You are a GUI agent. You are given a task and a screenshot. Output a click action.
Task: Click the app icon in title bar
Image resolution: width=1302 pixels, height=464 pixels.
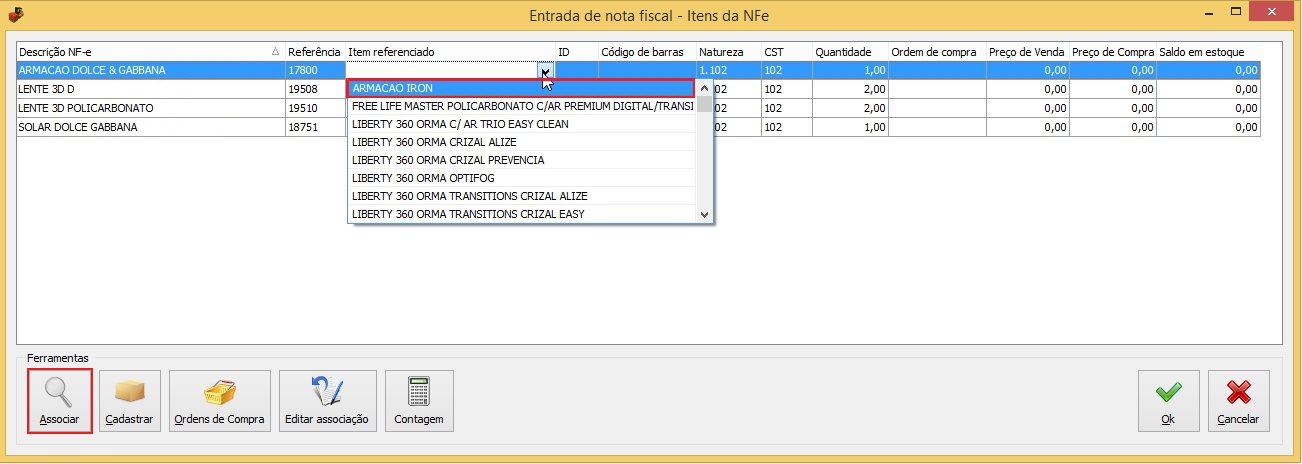(x=15, y=15)
